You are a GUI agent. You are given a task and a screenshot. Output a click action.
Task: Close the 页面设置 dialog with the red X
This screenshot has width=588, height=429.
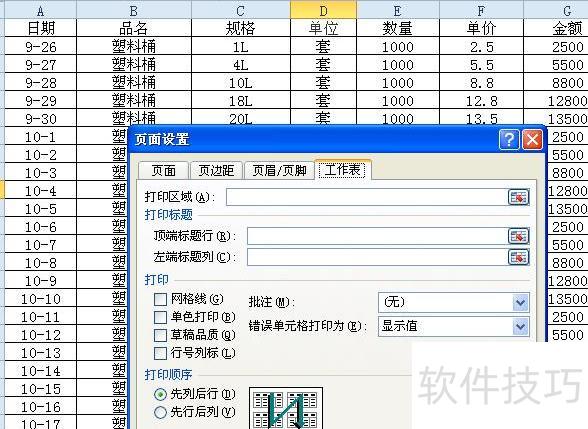(532, 140)
